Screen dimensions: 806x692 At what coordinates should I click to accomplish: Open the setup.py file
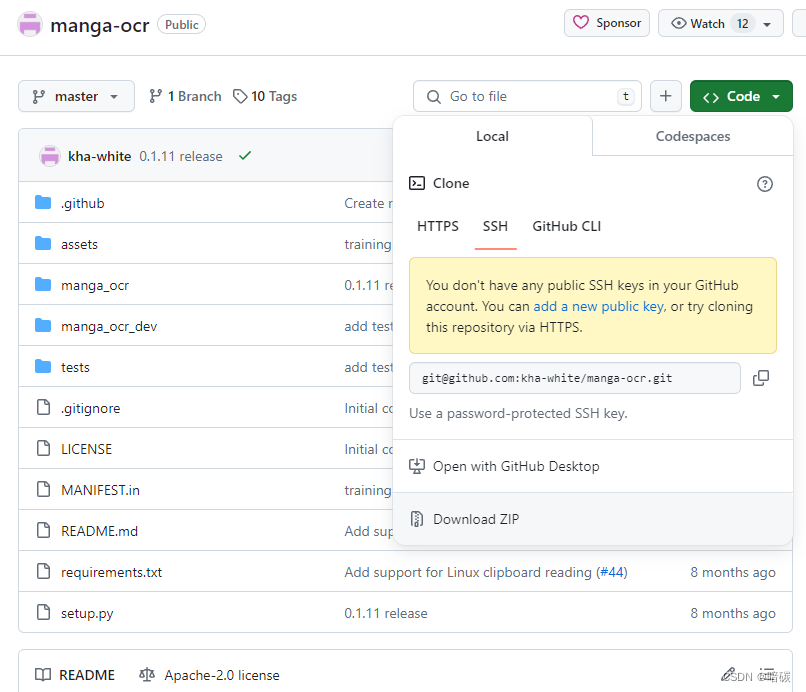click(x=87, y=613)
